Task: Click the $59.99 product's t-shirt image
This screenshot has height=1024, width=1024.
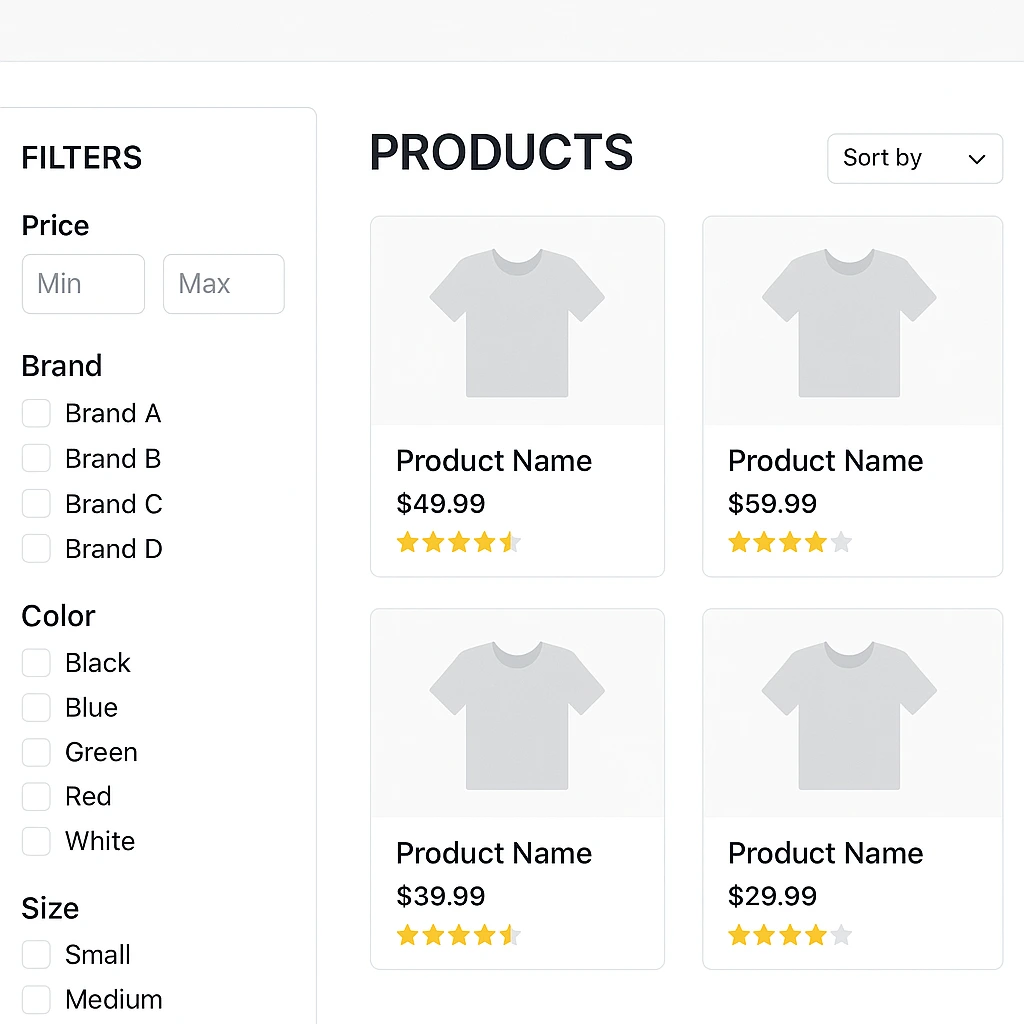Action: click(850, 322)
